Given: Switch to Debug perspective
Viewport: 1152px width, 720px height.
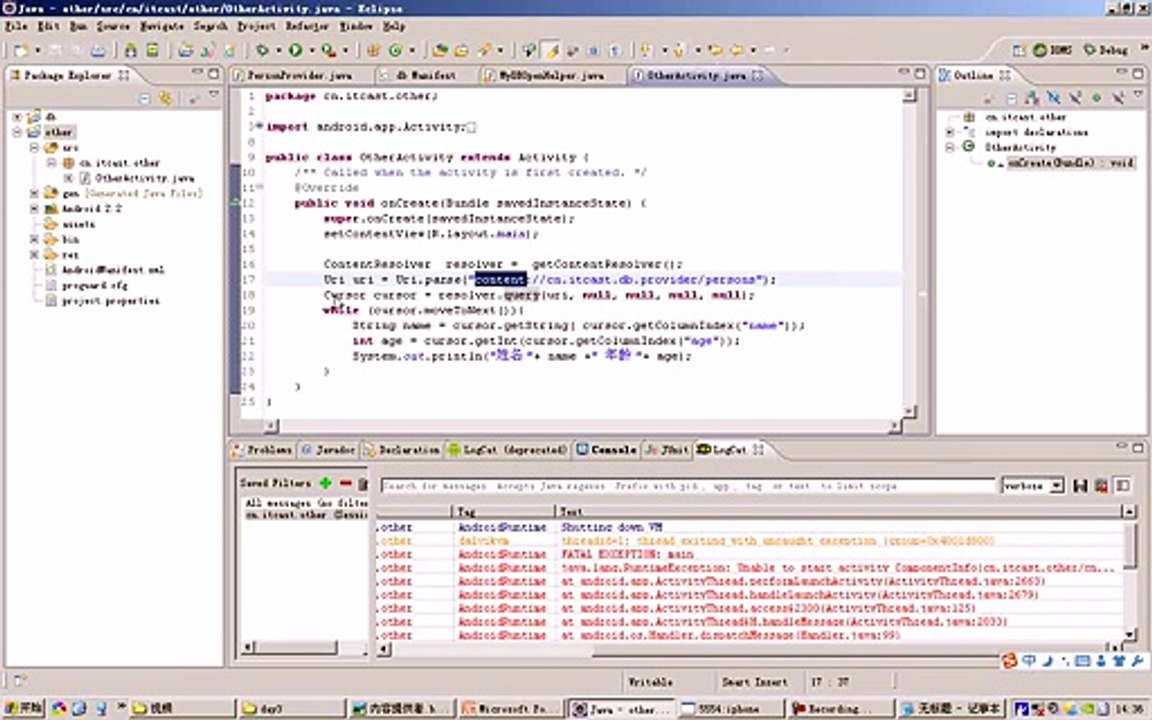Looking at the screenshot, I should tap(1106, 50).
